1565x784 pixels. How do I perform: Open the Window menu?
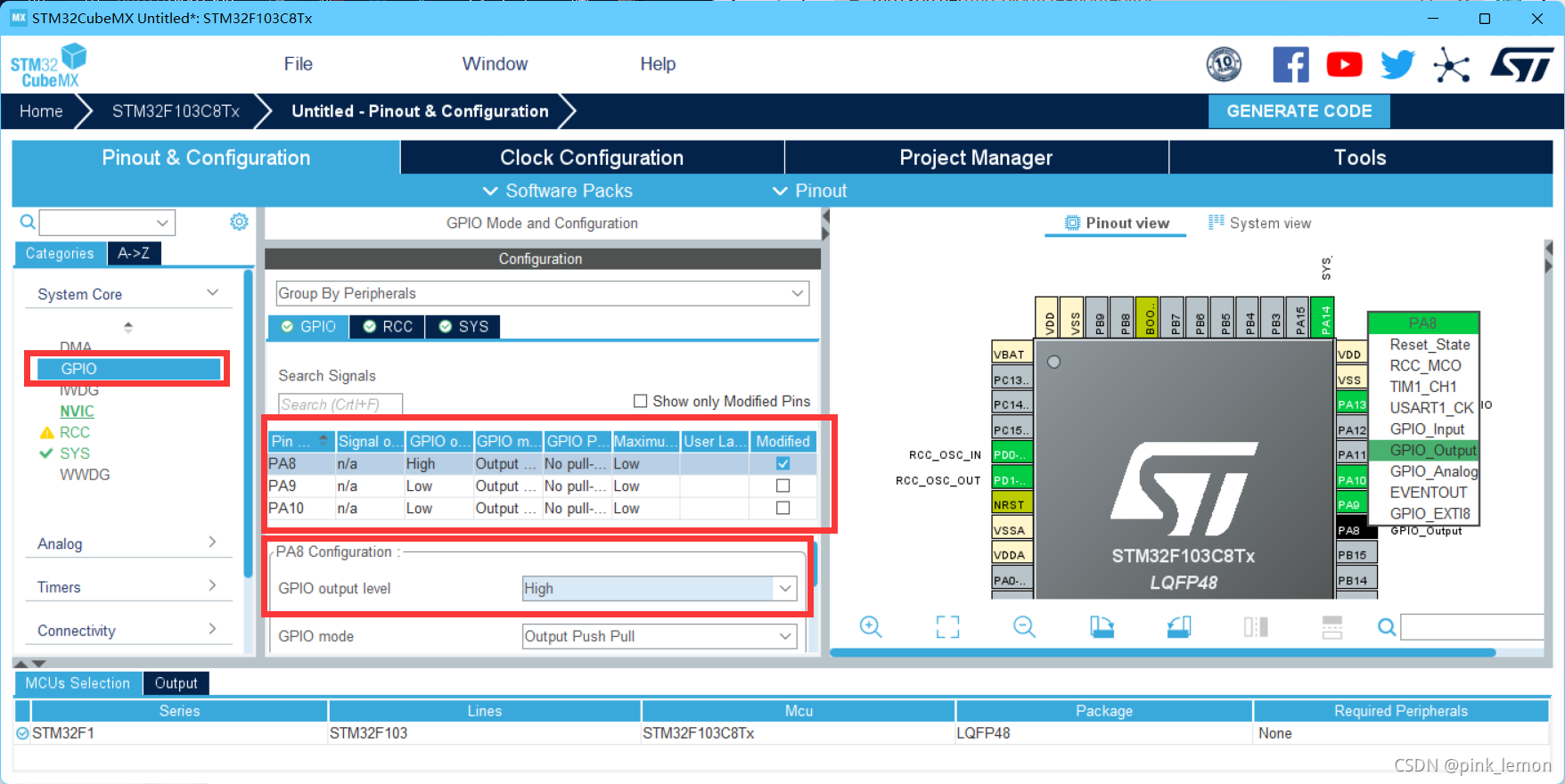pyautogui.click(x=495, y=64)
